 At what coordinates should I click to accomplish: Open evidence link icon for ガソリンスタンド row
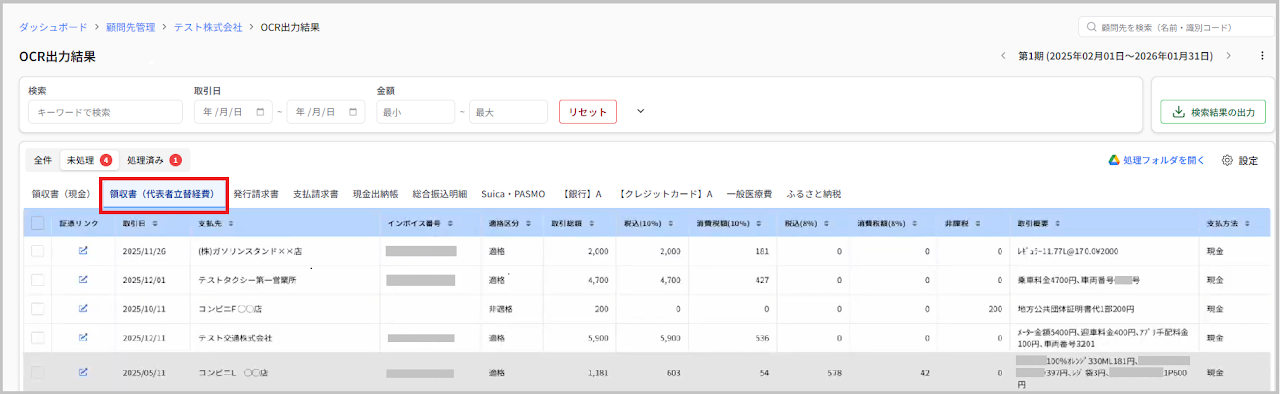83,251
